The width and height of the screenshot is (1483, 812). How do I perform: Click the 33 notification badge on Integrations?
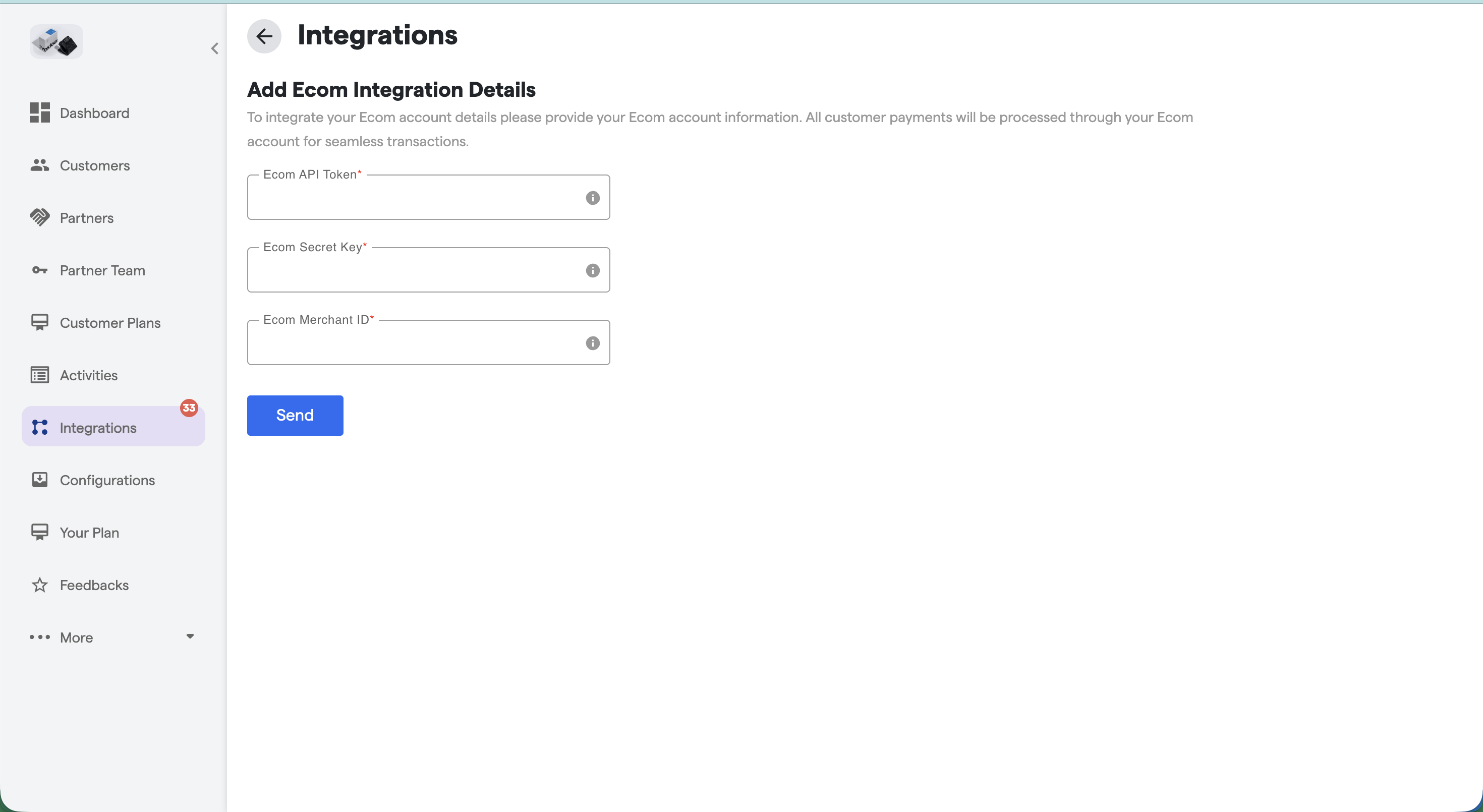[189, 408]
